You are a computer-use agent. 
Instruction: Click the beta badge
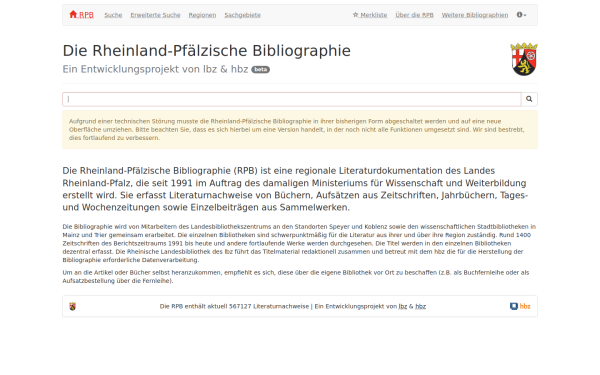pyautogui.click(x=261, y=70)
